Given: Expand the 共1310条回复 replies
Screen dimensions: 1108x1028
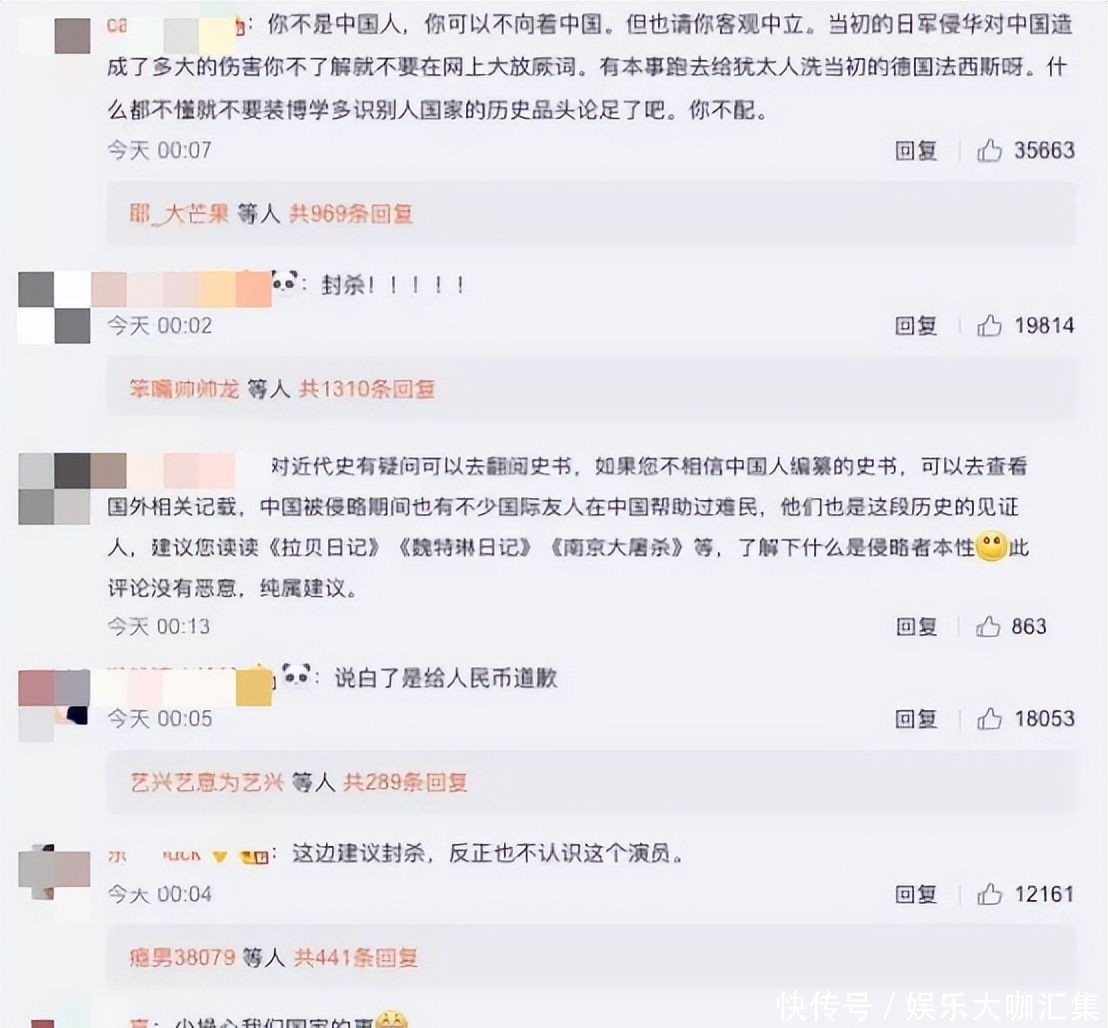Looking at the screenshot, I should click(367, 389).
